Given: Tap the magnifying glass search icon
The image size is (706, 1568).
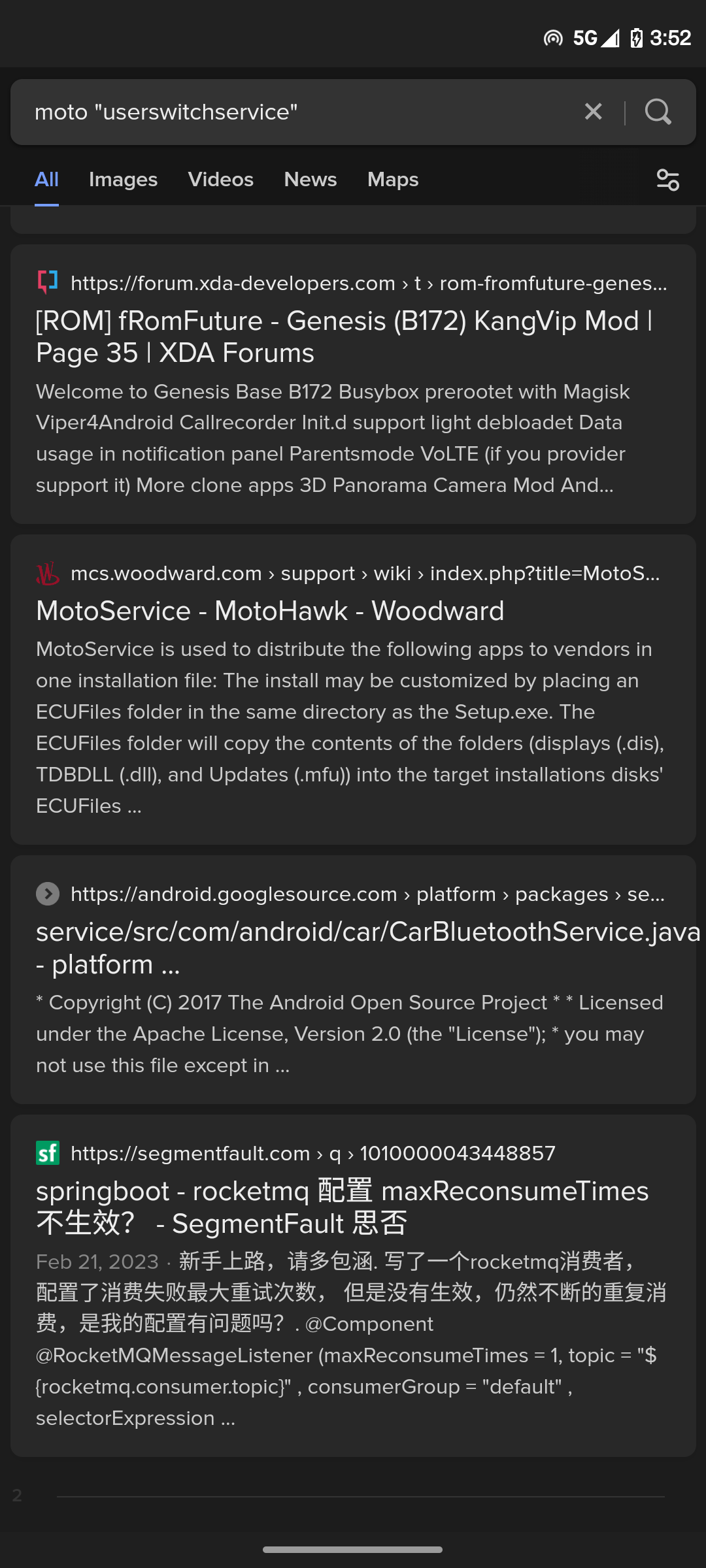Looking at the screenshot, I should coord(658,112).
